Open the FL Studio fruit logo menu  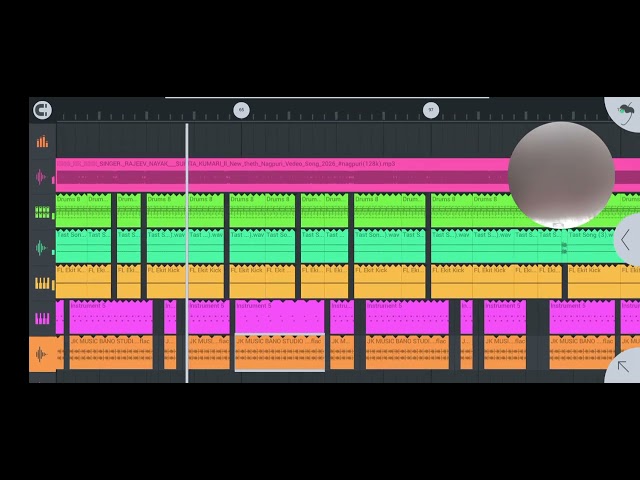(625, 113)
